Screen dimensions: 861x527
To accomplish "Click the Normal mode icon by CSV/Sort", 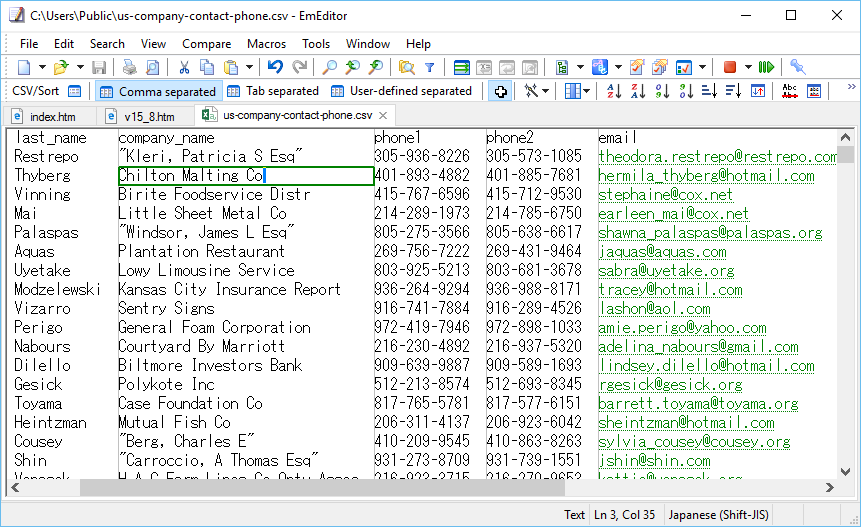I will pyautogui.click(x=75, y=91).
